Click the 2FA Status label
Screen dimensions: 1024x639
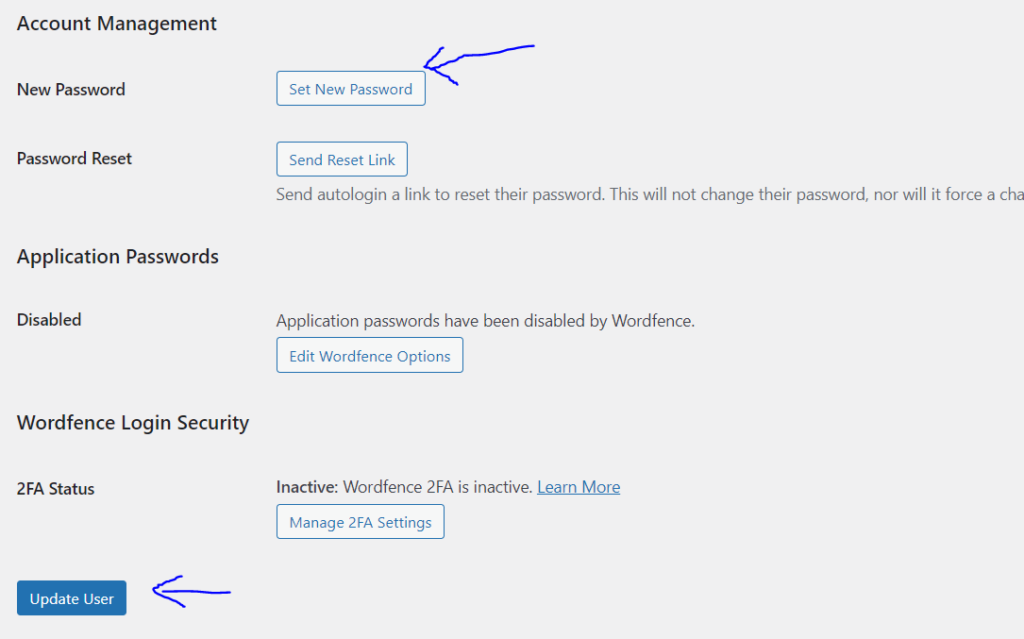tap(56, 489)
